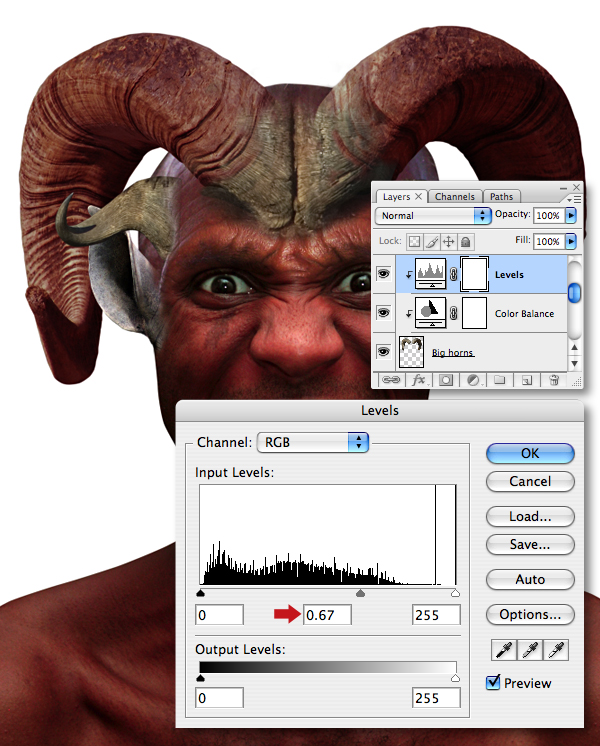Open the Normal blend mode dropdown
Screen dimensions: 600x746
tap(433, 216)
